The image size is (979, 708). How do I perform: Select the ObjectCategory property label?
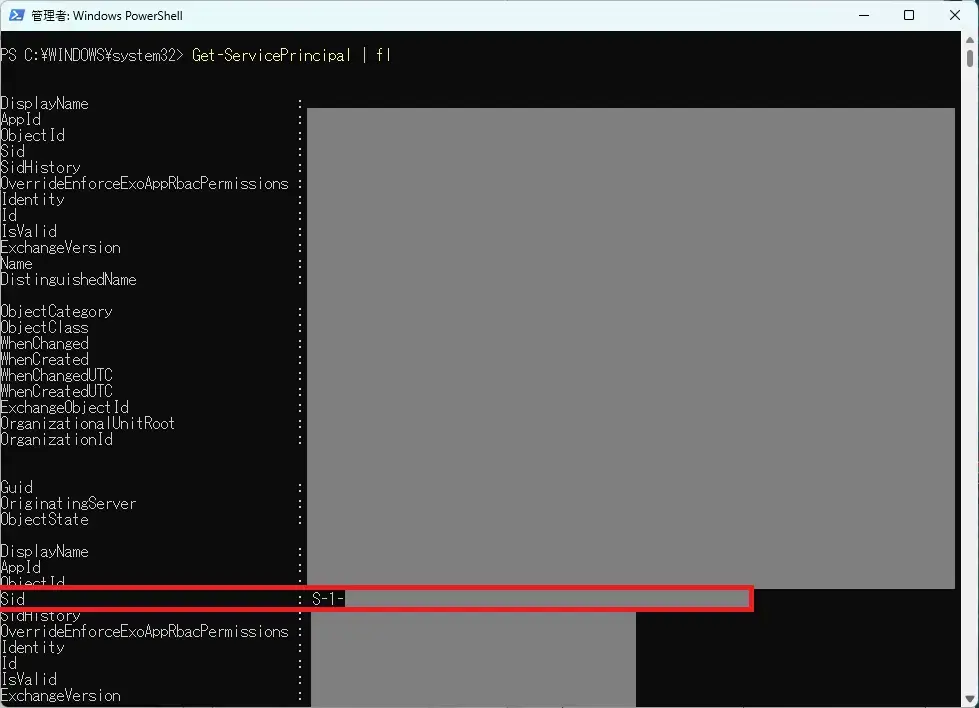click(x=57, y=312)
